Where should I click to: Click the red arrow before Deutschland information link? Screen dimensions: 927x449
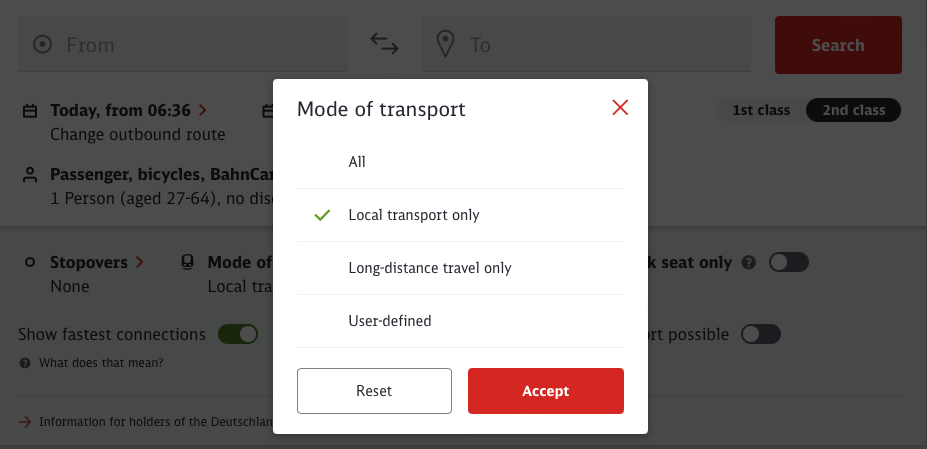[25, 422]
